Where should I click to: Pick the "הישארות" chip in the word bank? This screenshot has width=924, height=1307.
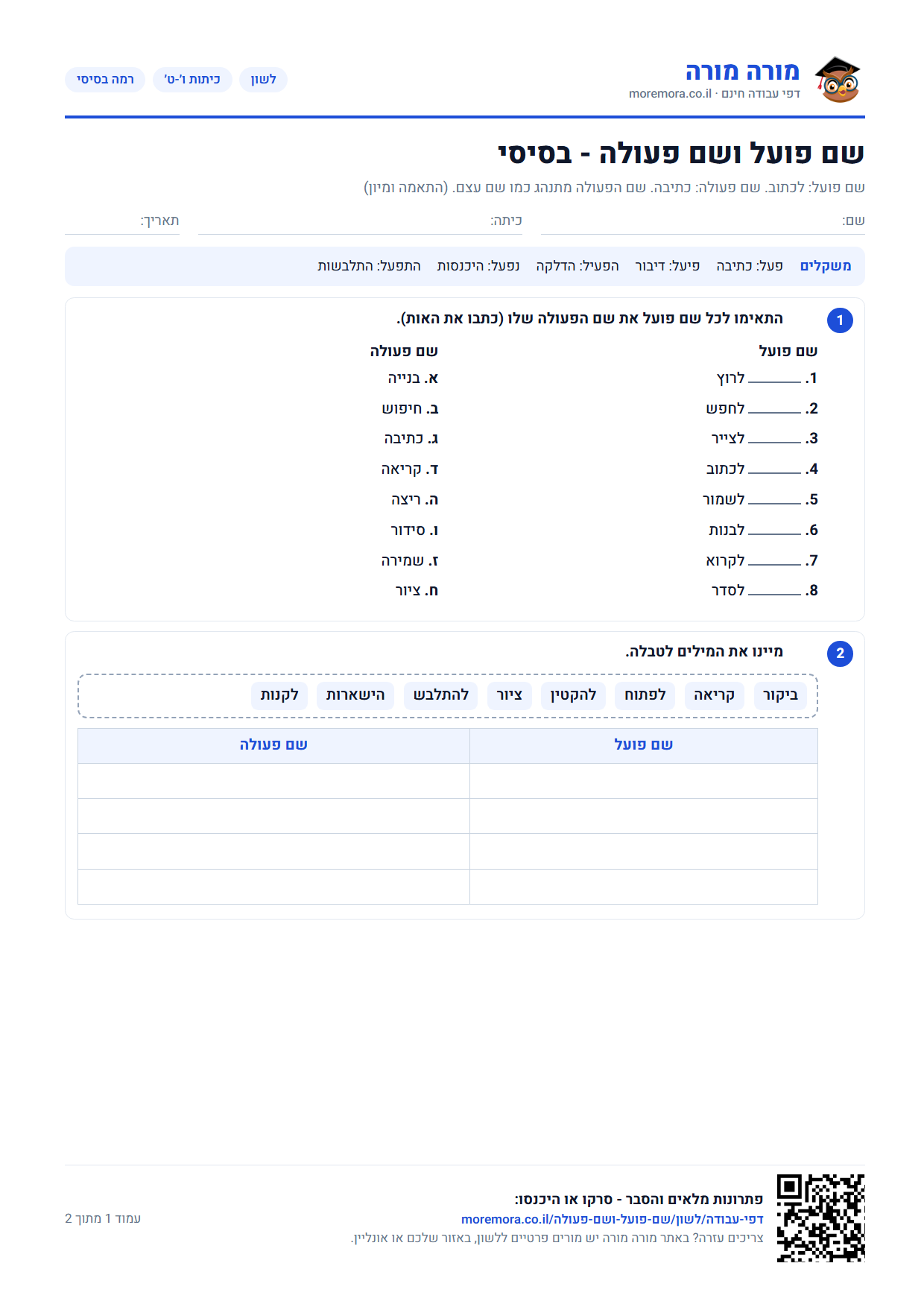tap(355, 695)
